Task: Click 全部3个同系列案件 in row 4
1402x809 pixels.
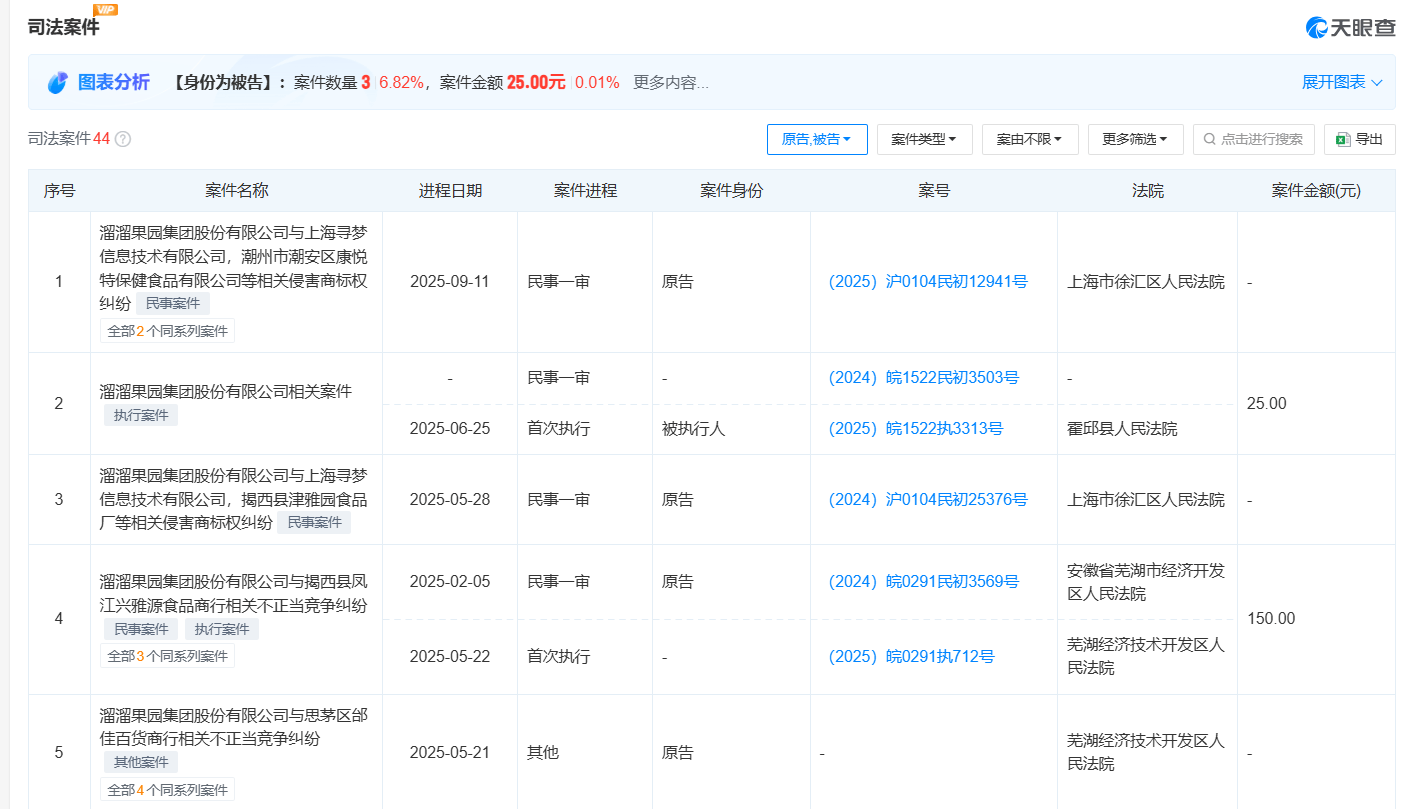Action: pos(167,657)
